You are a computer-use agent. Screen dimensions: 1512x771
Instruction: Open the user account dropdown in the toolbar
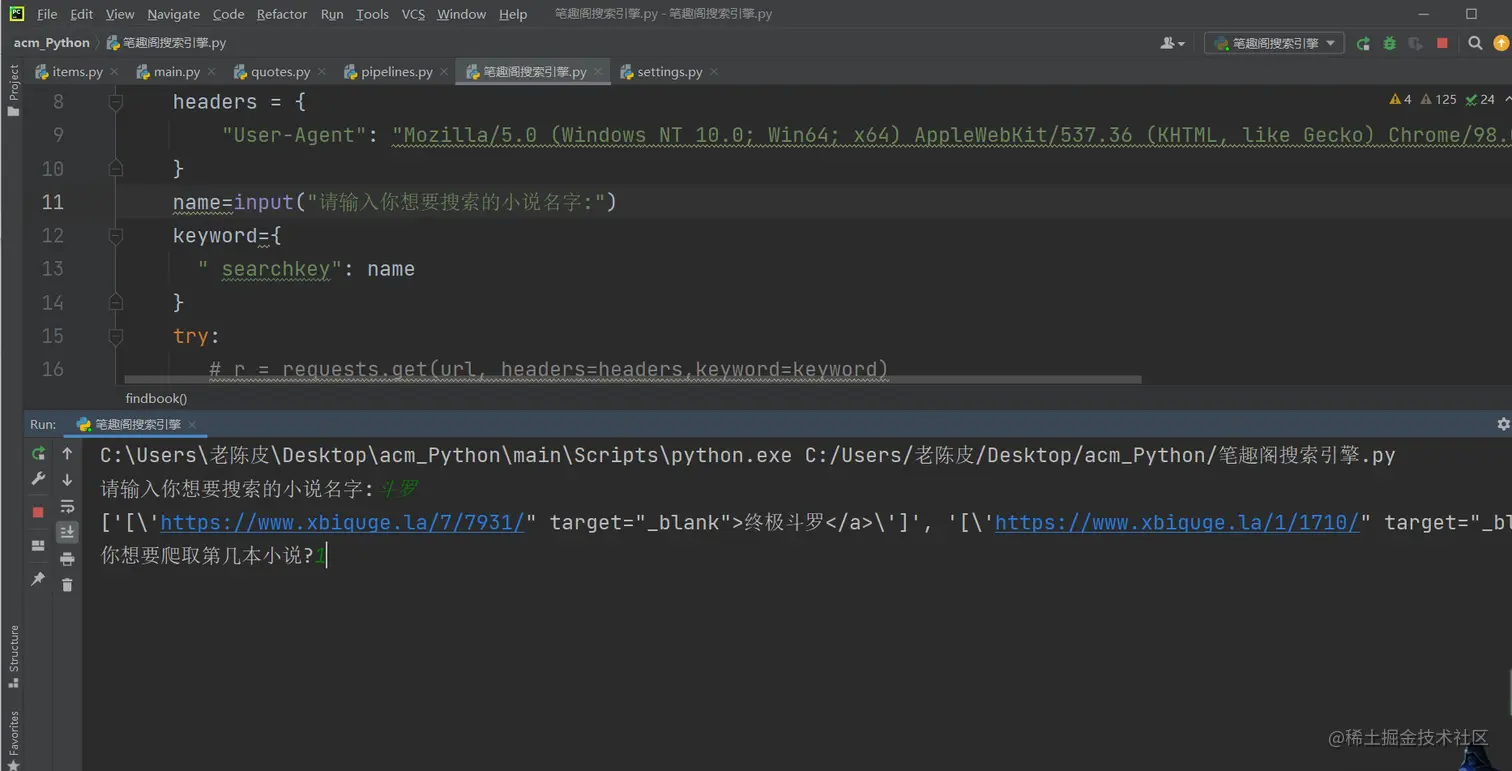point(1172,43)
